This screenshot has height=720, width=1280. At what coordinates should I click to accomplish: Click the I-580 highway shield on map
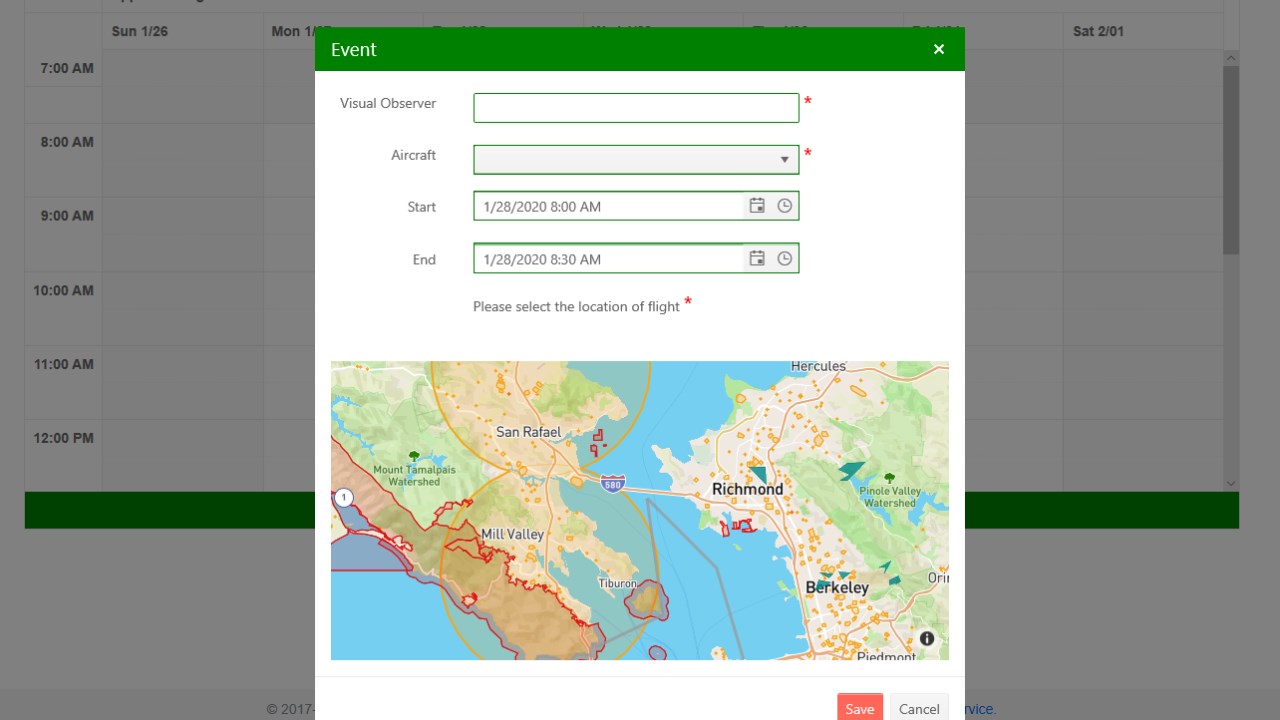[x=613, y=484]
